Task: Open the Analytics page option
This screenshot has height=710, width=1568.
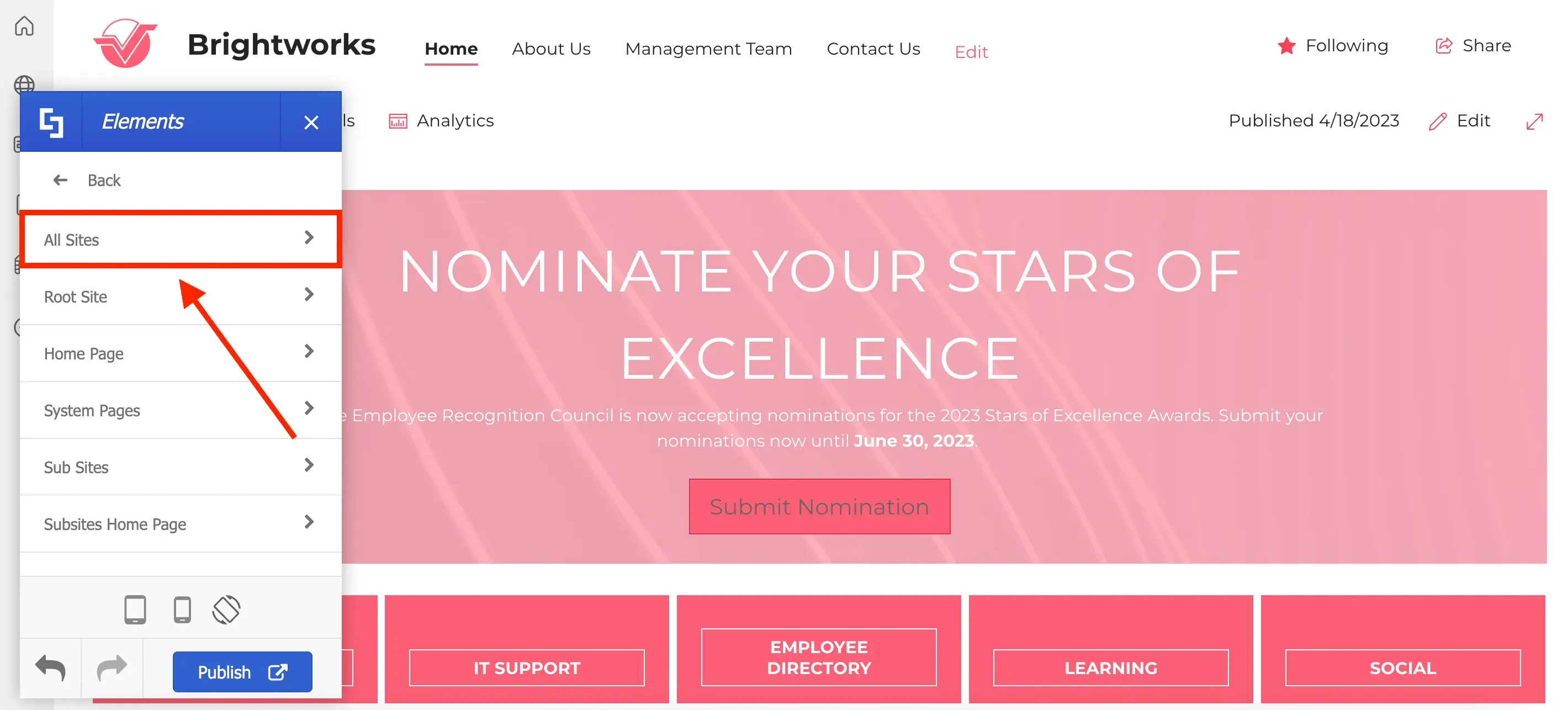Action: point(441,121)
